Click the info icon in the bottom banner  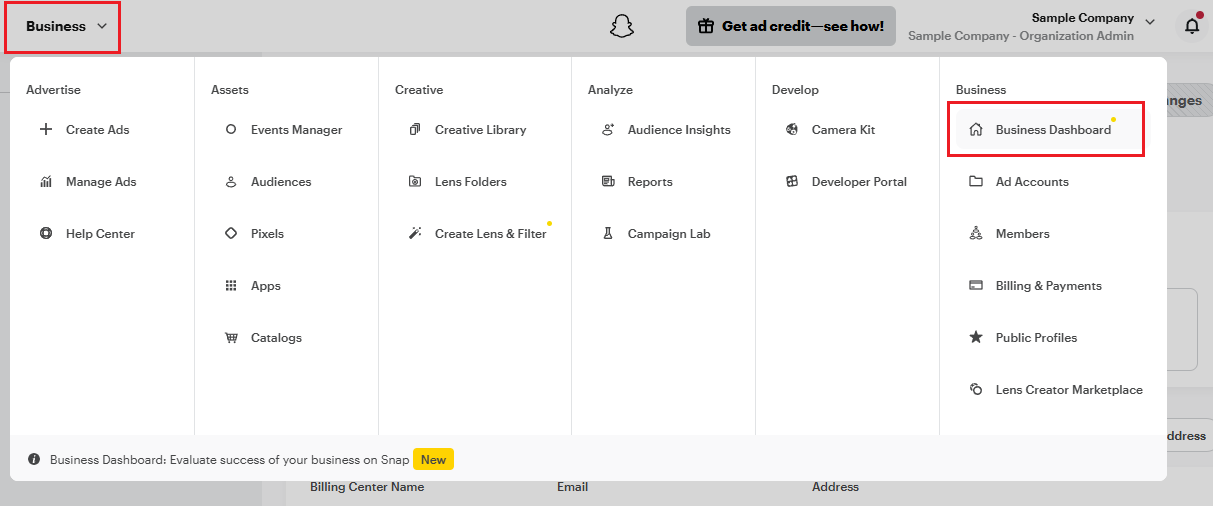click(x=34, y=460)
